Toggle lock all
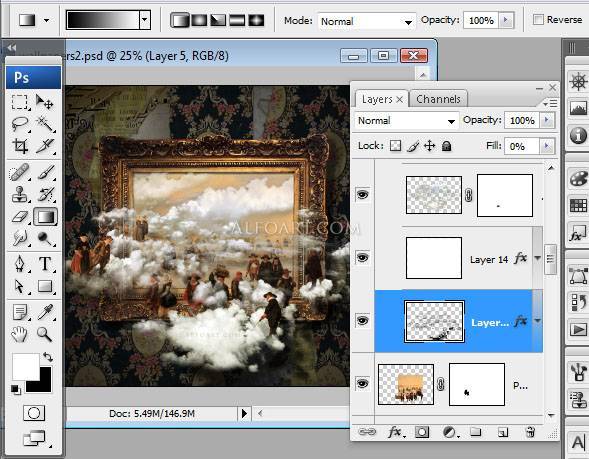The height and width of the screenshot is (459, 589). pyautogui.click(x=446, y=146)
